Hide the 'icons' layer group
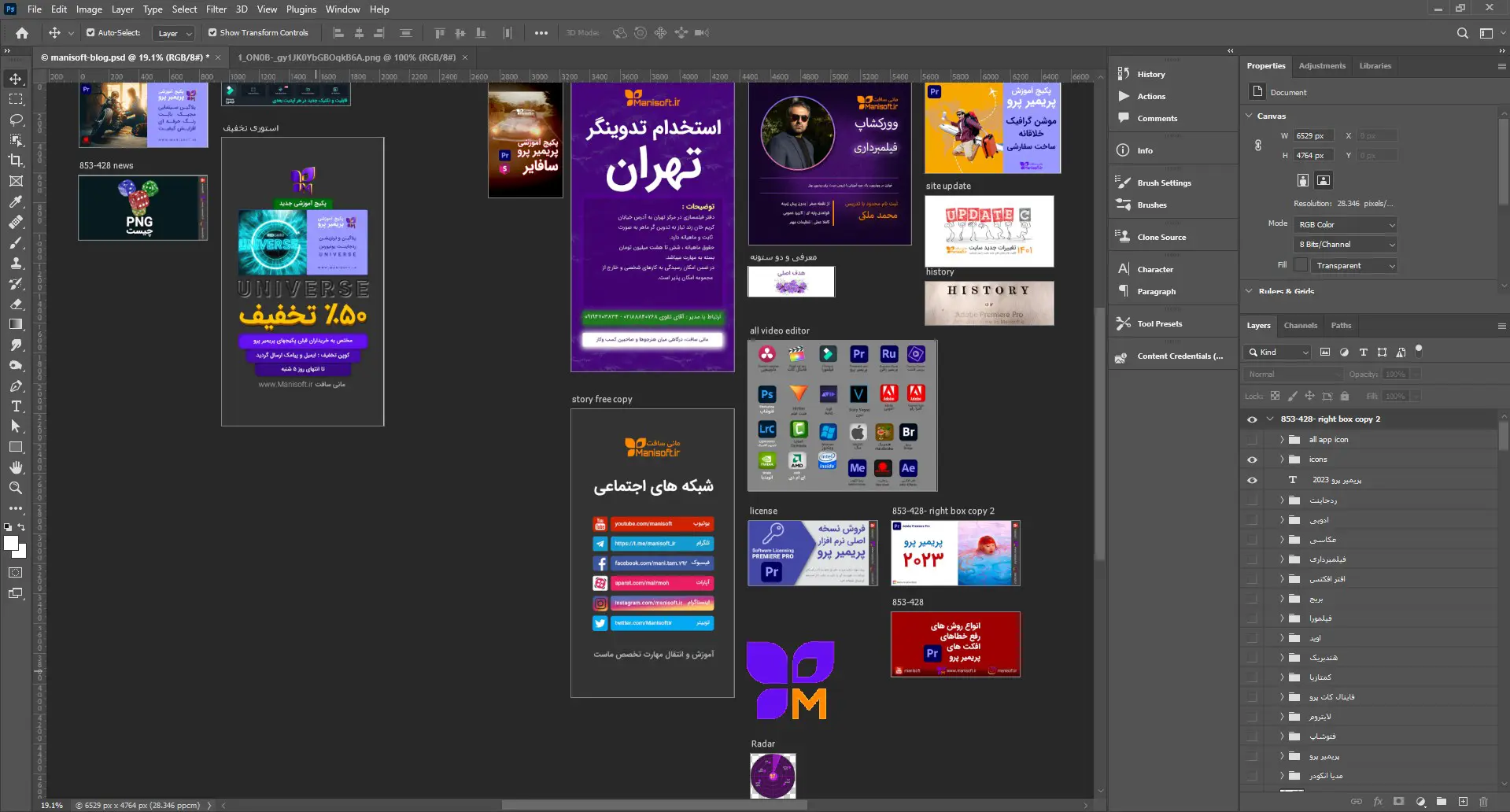The width and height of the screenshot is (1510, 812). point(1252,460)
